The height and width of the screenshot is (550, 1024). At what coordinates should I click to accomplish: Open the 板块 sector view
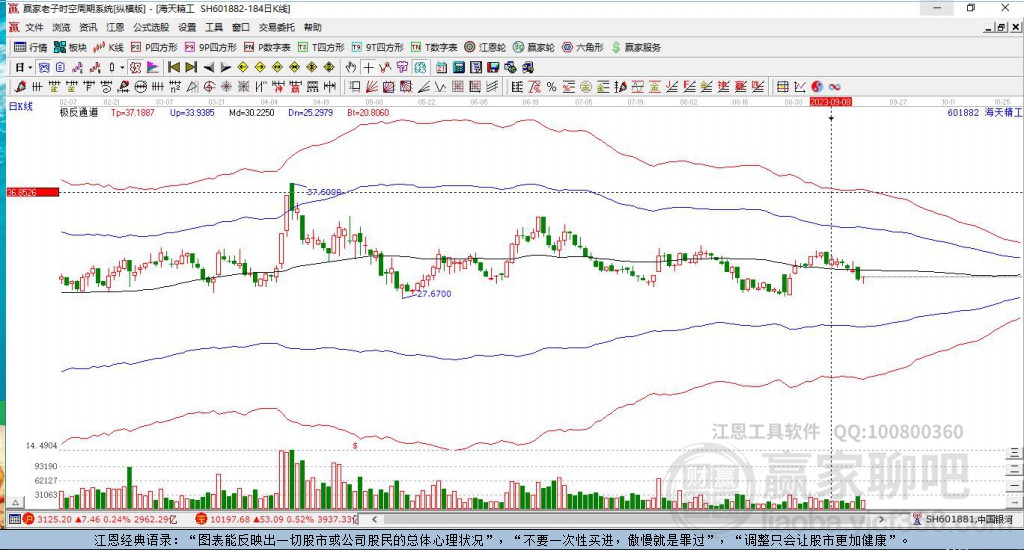coord(70,47)
